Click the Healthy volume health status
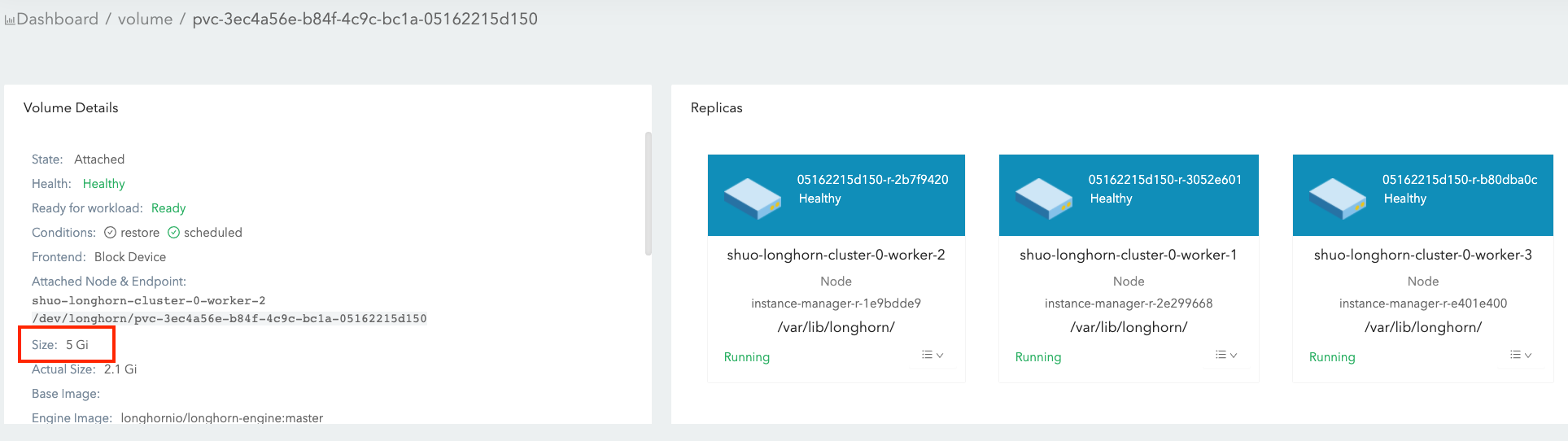This screenshot has height=441, width=1568. point(103,184)
